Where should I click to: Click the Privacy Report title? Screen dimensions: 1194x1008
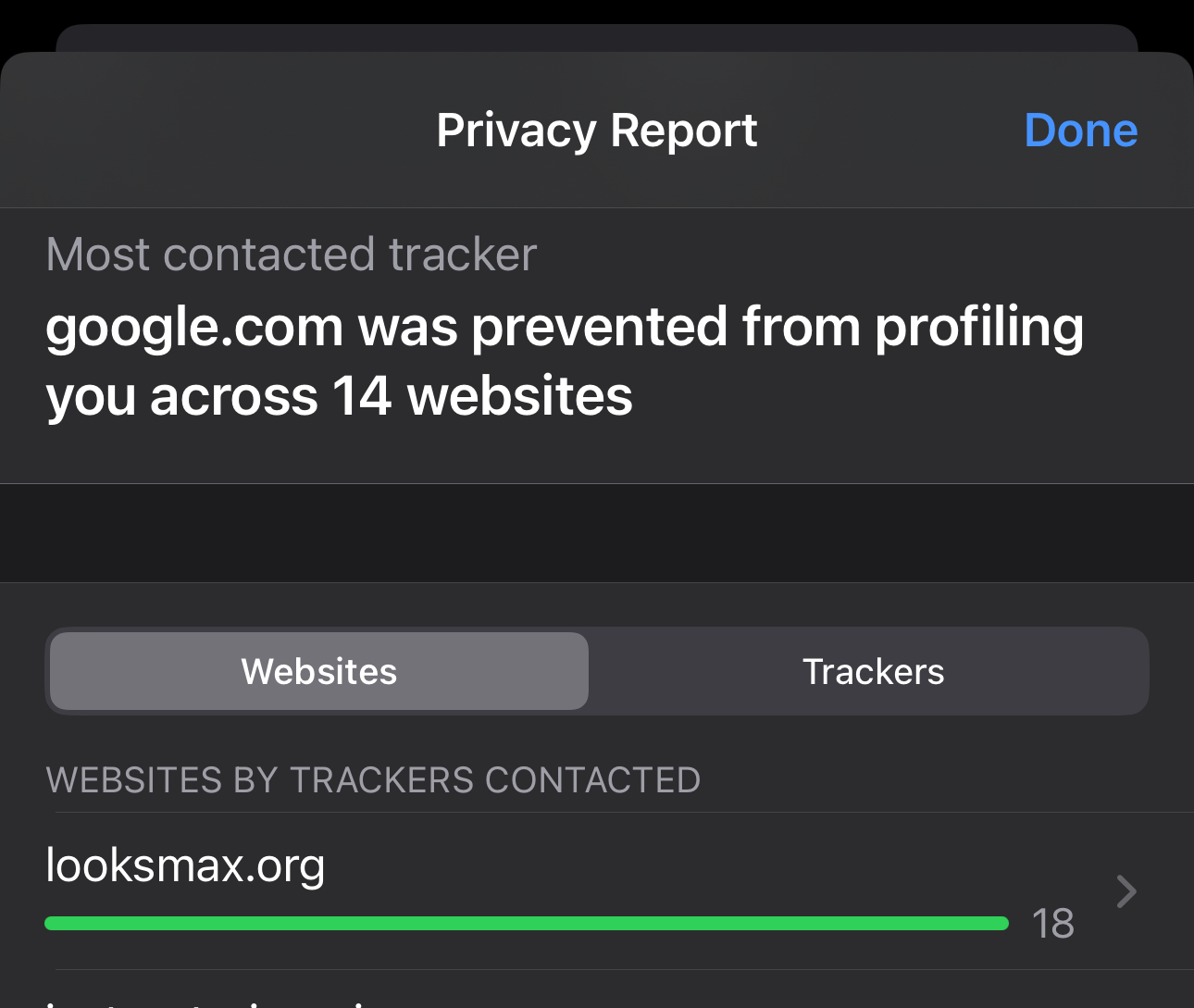click(597, 131)
